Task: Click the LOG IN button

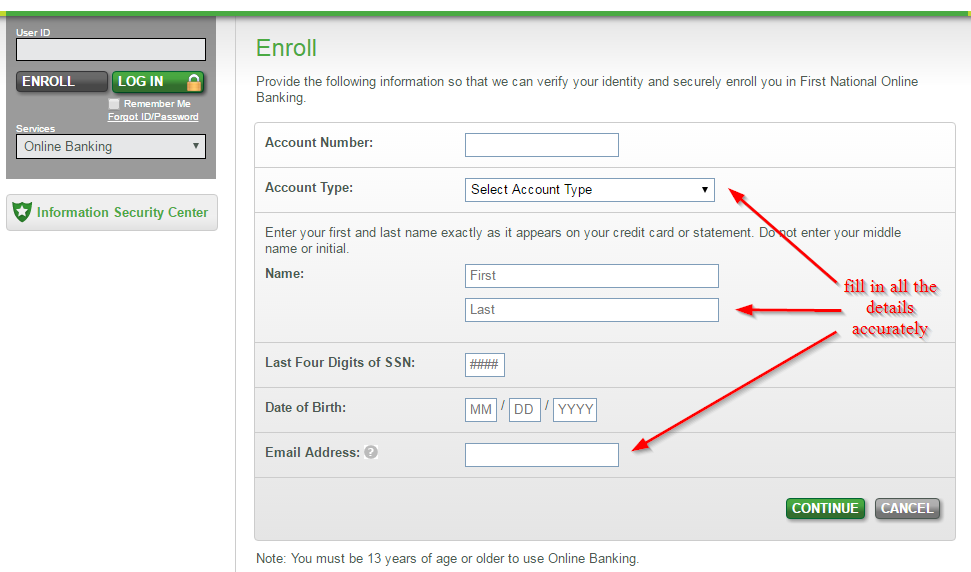Action: (158, 81)
